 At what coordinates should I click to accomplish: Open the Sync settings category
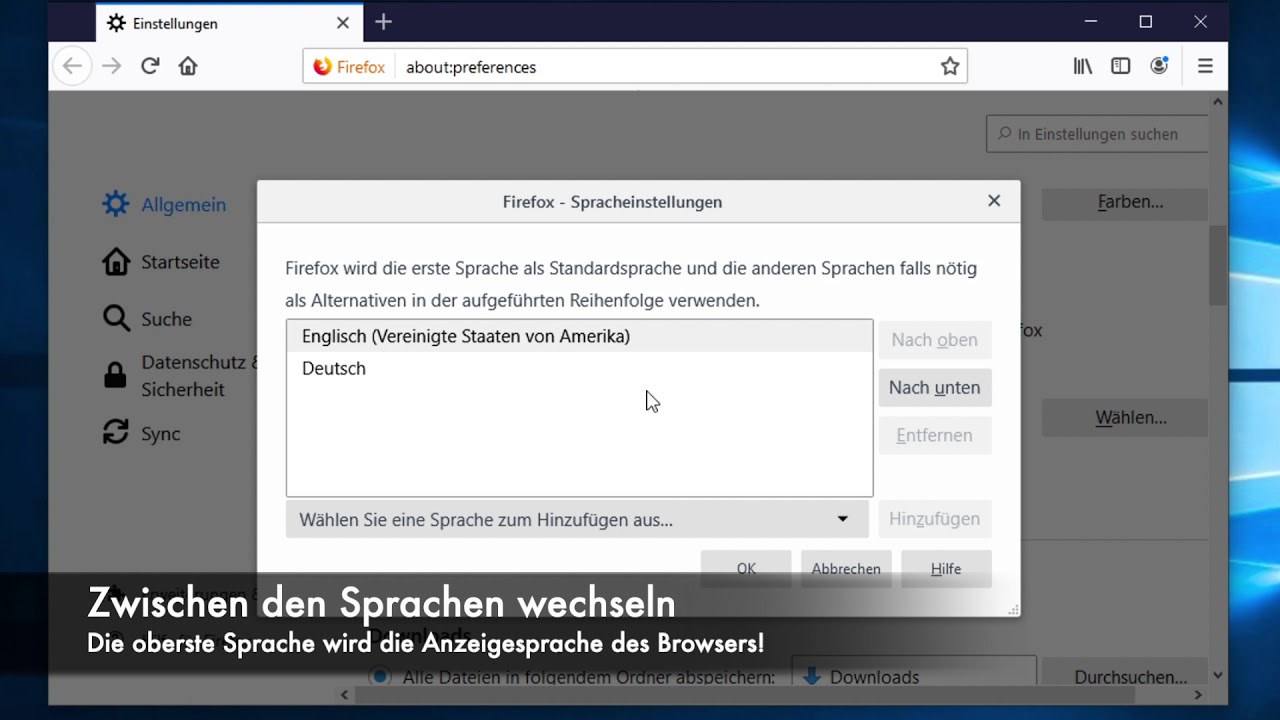[x=142, y=434]
